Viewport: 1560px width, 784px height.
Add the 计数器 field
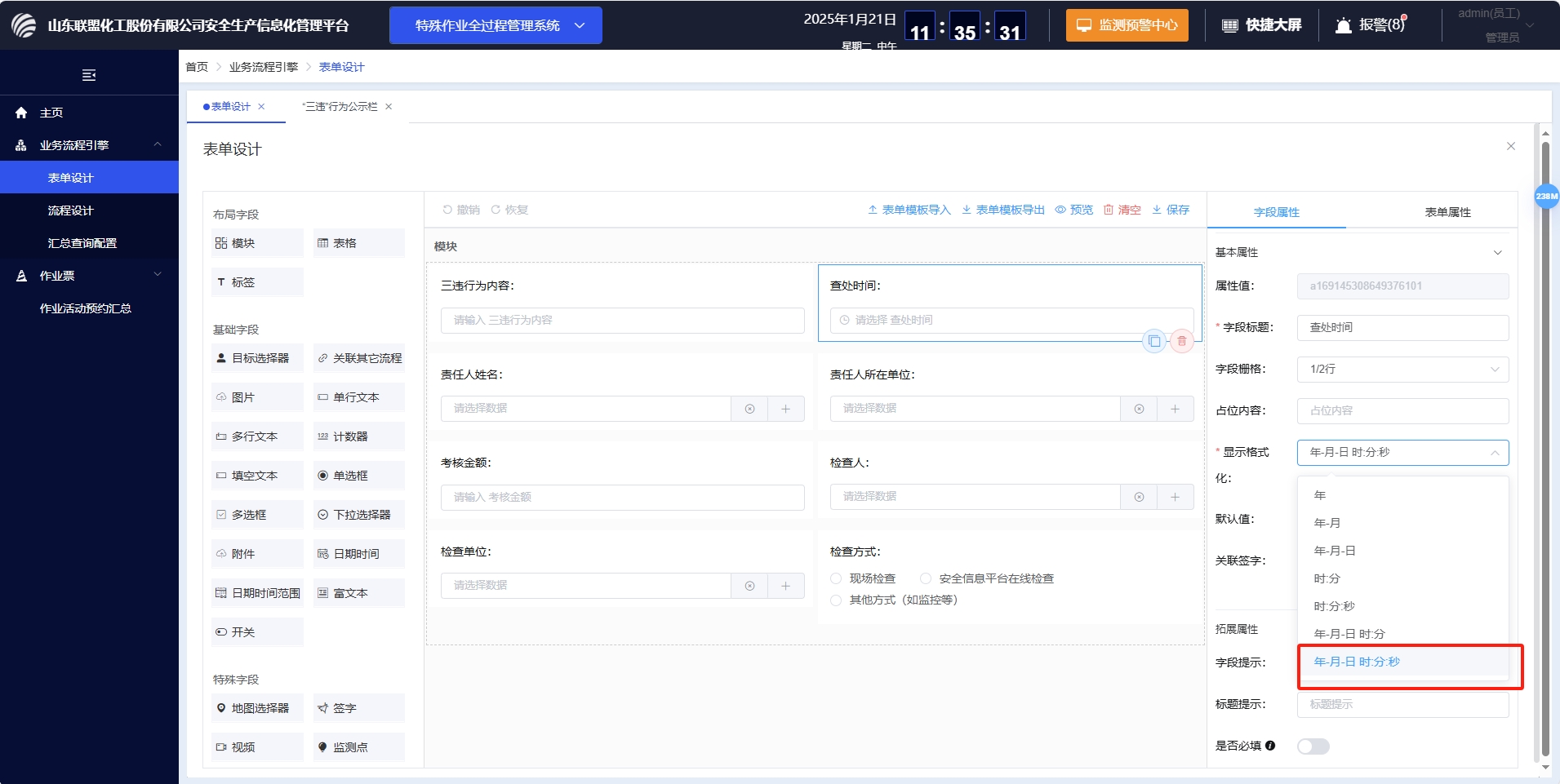(358, 436)
